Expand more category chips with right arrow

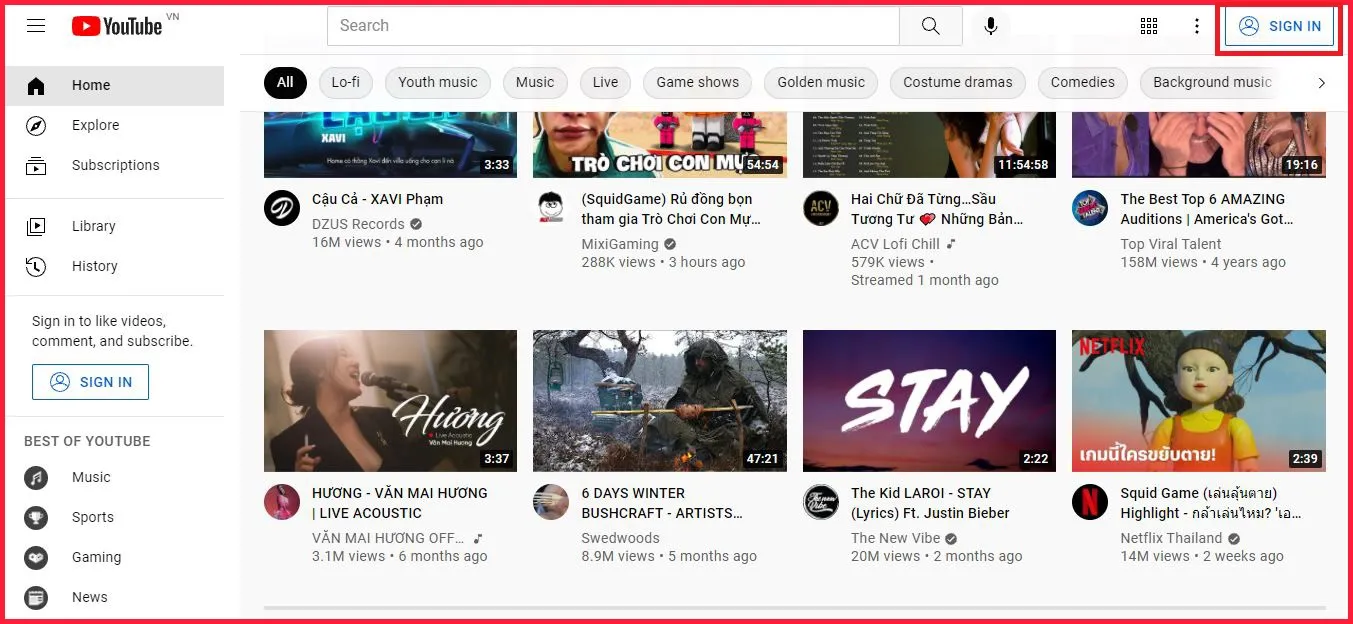click(x=1321, y=83)
